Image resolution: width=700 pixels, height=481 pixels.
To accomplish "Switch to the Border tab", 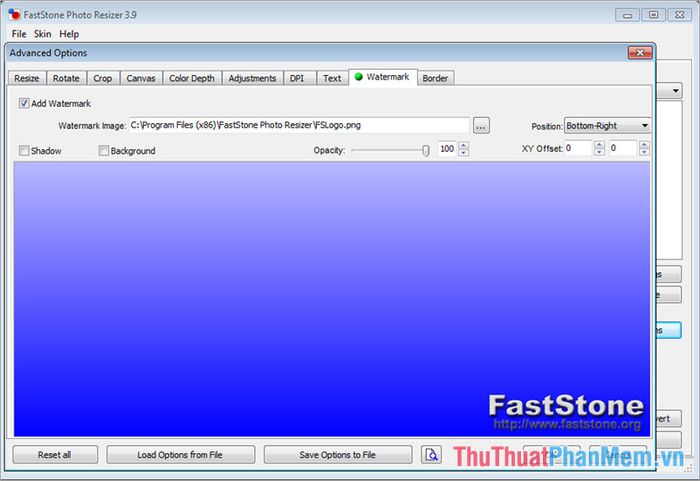I will [x=435, y=78].
